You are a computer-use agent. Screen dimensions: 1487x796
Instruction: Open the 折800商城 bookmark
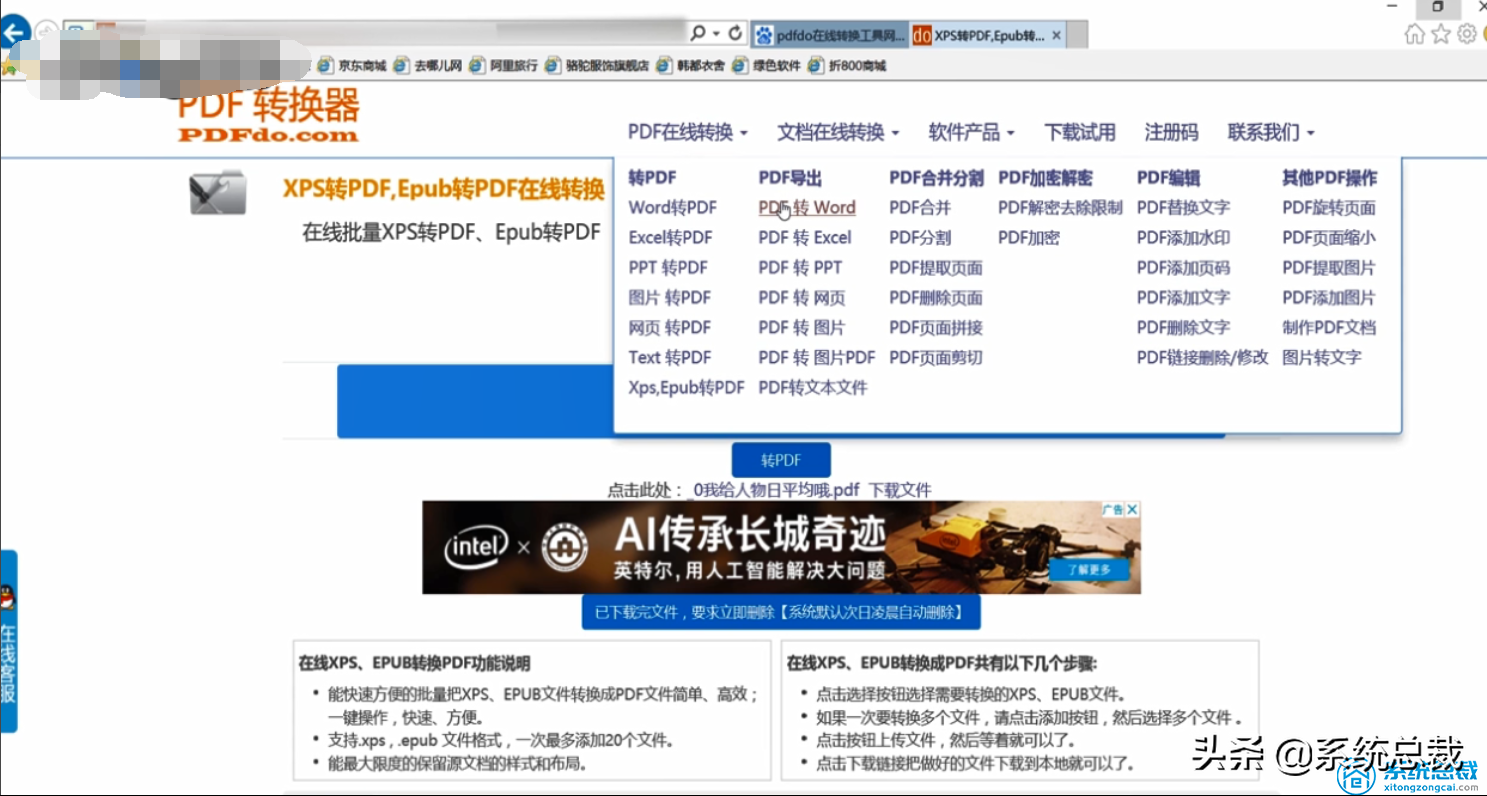click(x=846, y=66)
